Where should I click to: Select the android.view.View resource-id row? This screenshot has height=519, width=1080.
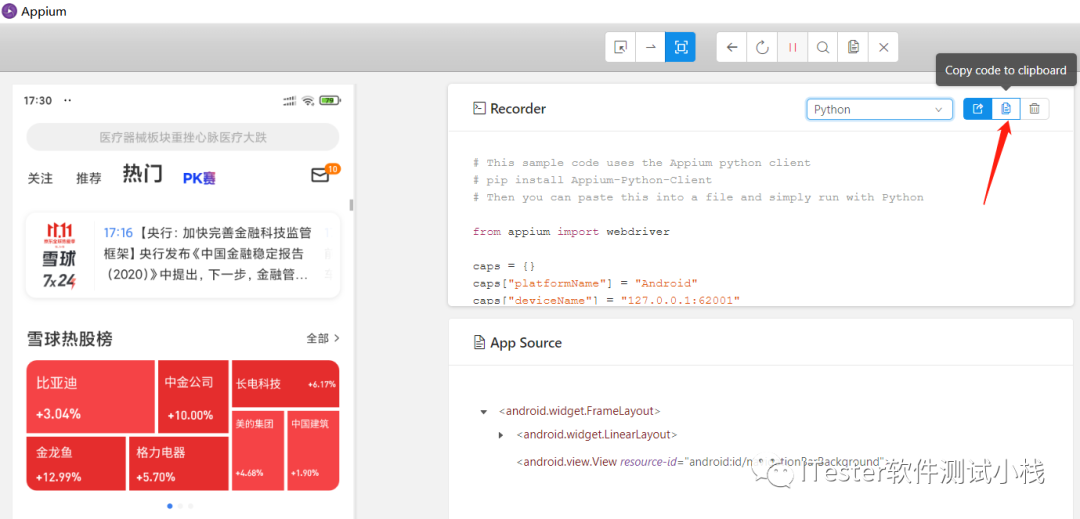tap(700, 461)
